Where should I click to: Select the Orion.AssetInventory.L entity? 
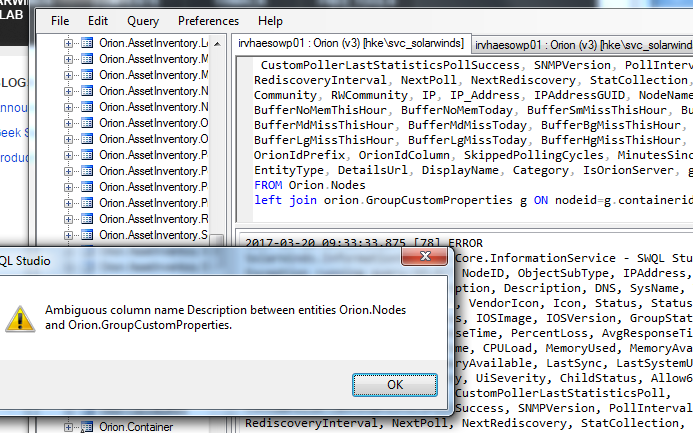pos(153,43)
